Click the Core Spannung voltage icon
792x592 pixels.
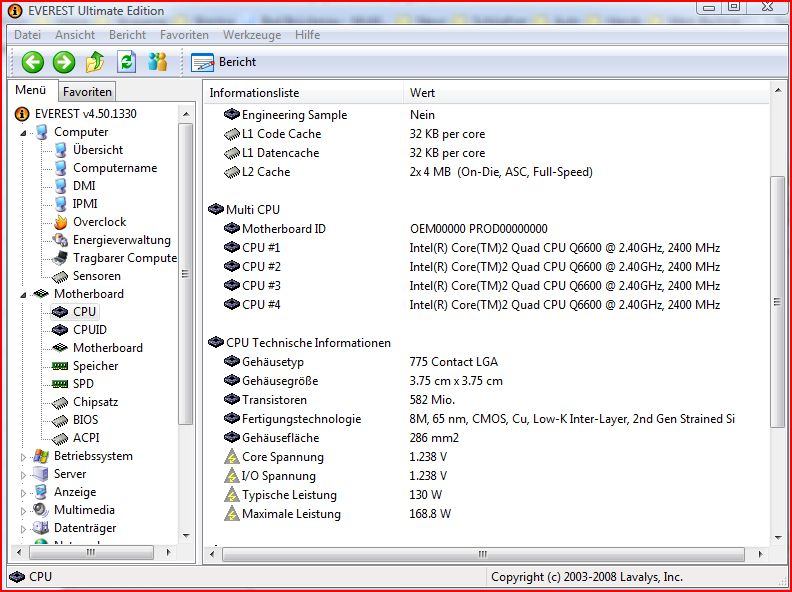pyautogui.click(x=231, y=457)
